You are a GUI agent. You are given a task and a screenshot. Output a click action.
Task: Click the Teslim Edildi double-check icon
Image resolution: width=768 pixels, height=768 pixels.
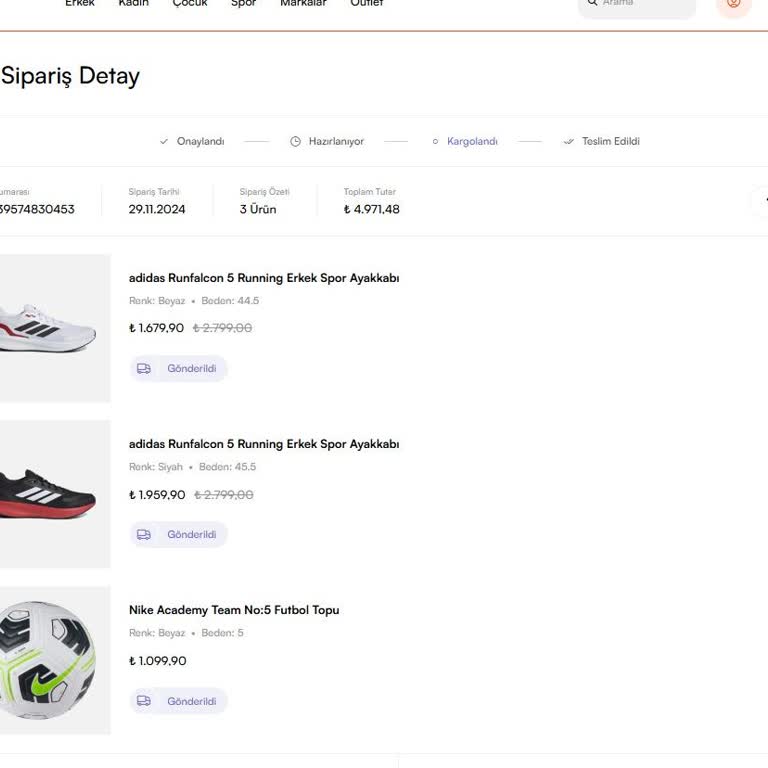pyautogui.click(x=569, y=142)
